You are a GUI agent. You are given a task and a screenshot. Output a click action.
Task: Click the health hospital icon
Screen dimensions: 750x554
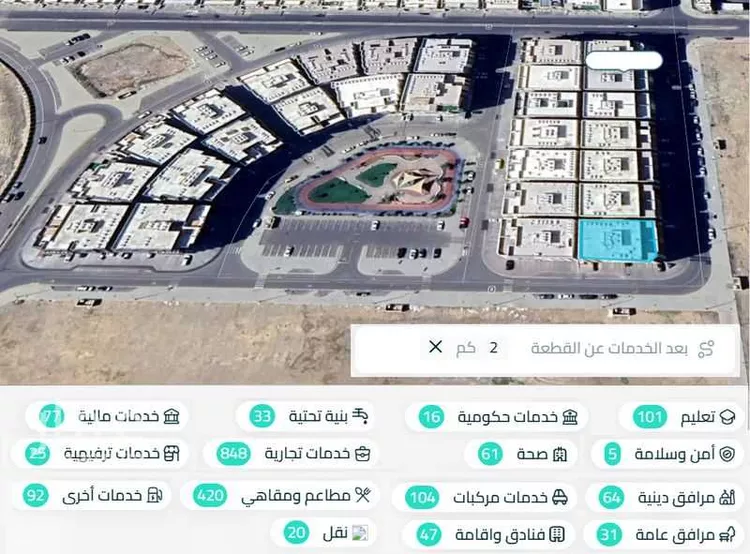coord(560,454)
